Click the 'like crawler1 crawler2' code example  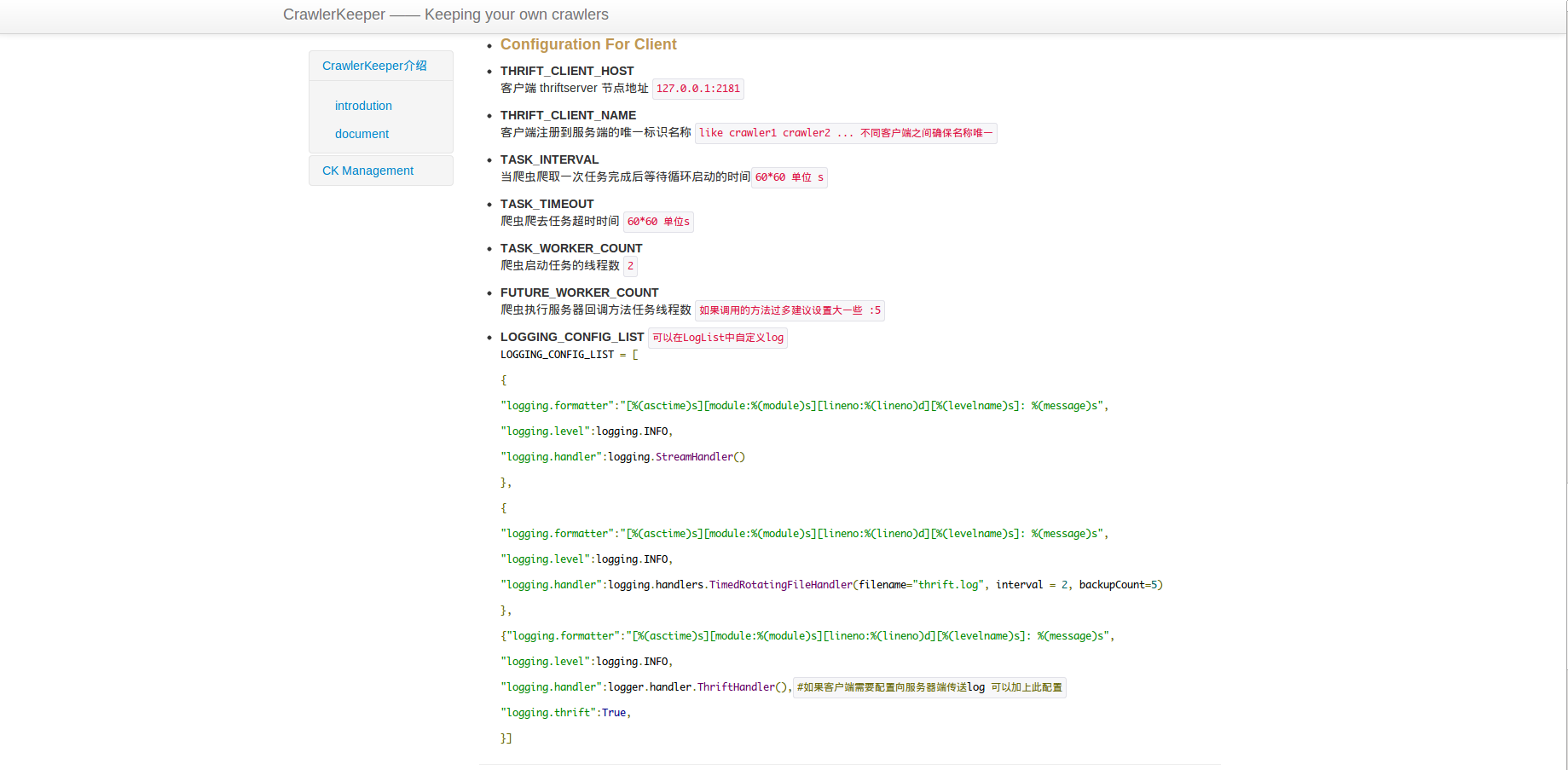coord(845,133)
